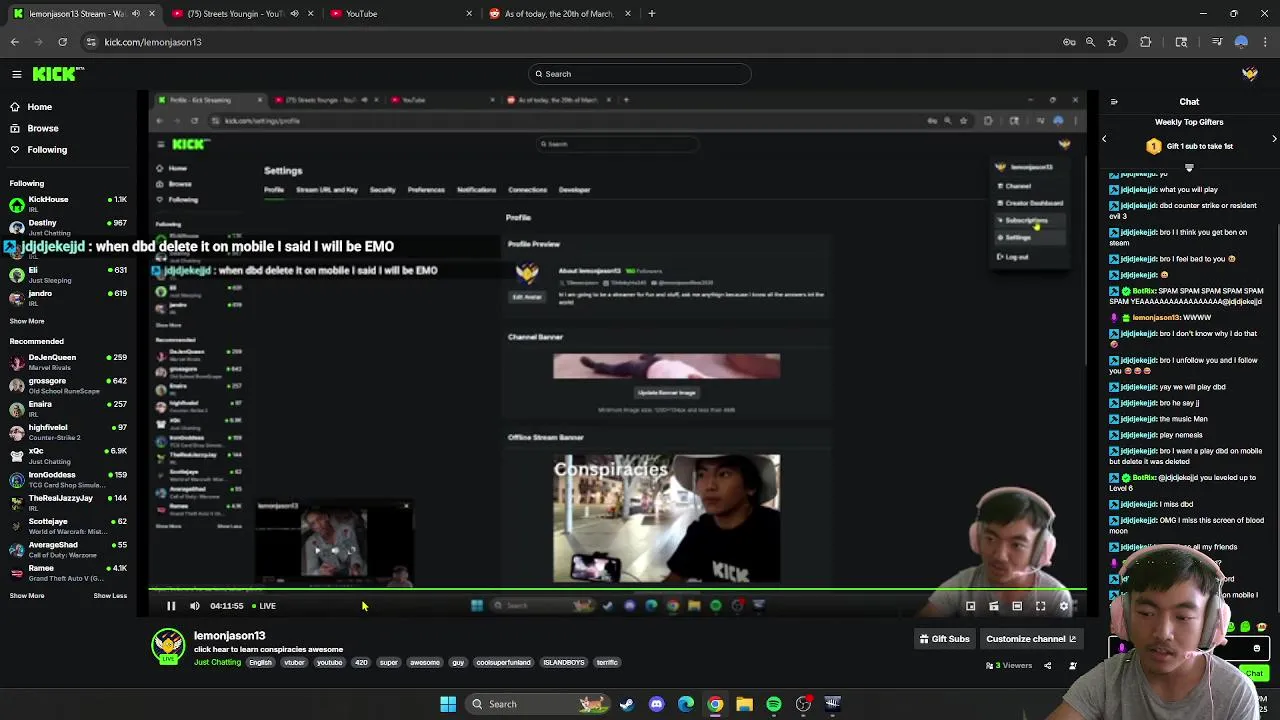Zoom page with magnifier in address bar
This screenshot has height=720, width=1280.
coord(1090,42)
